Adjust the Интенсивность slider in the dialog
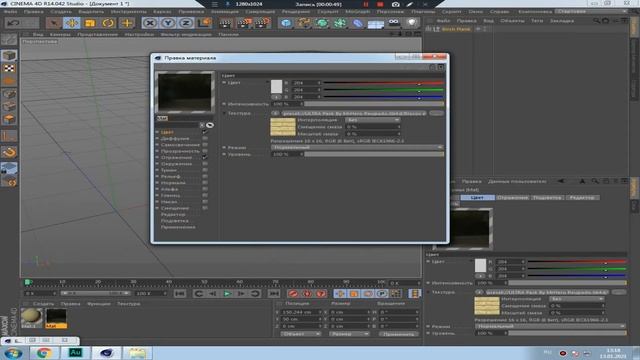Screen dimensions: 640x360 [374, 104]
